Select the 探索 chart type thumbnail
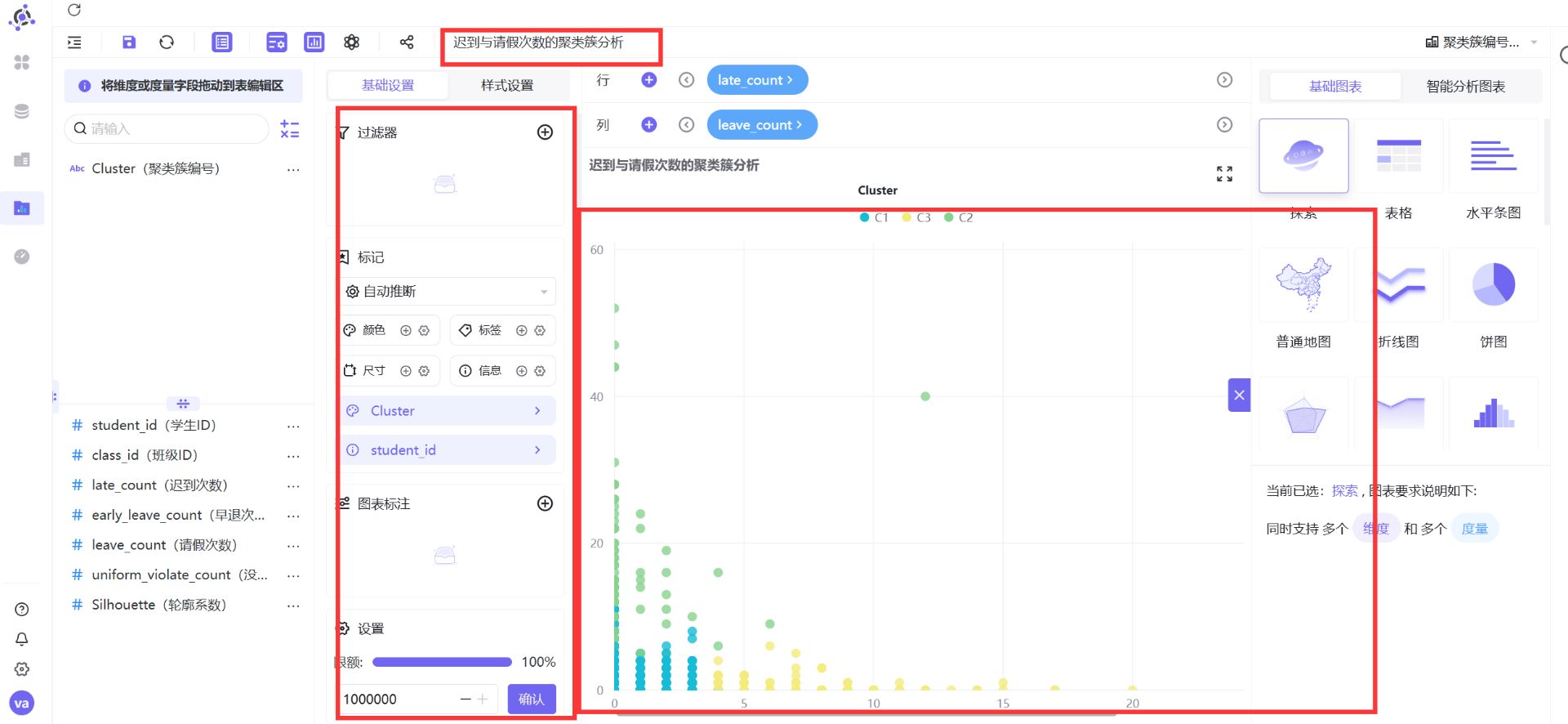Screen dimensions: 1568x724 [1303, 156]
